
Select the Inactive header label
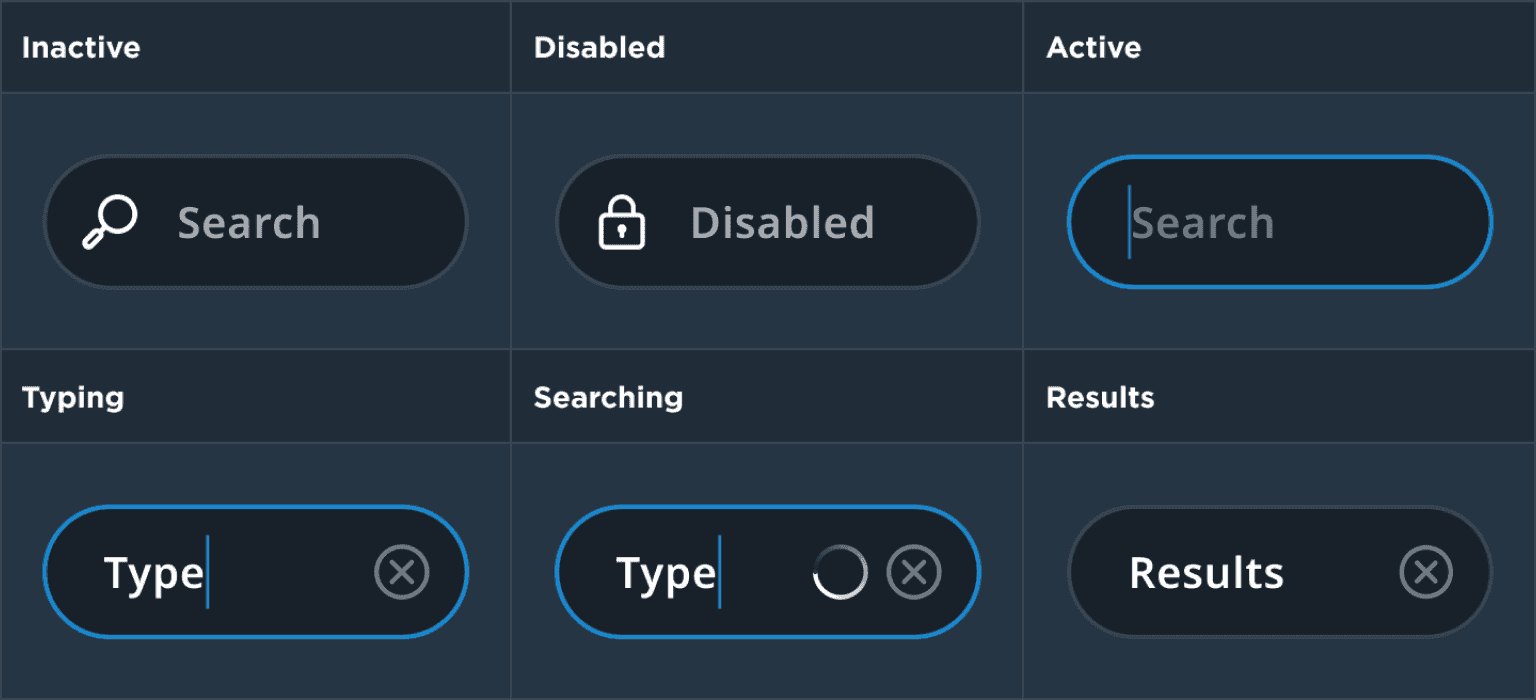(x=81, y=48)
